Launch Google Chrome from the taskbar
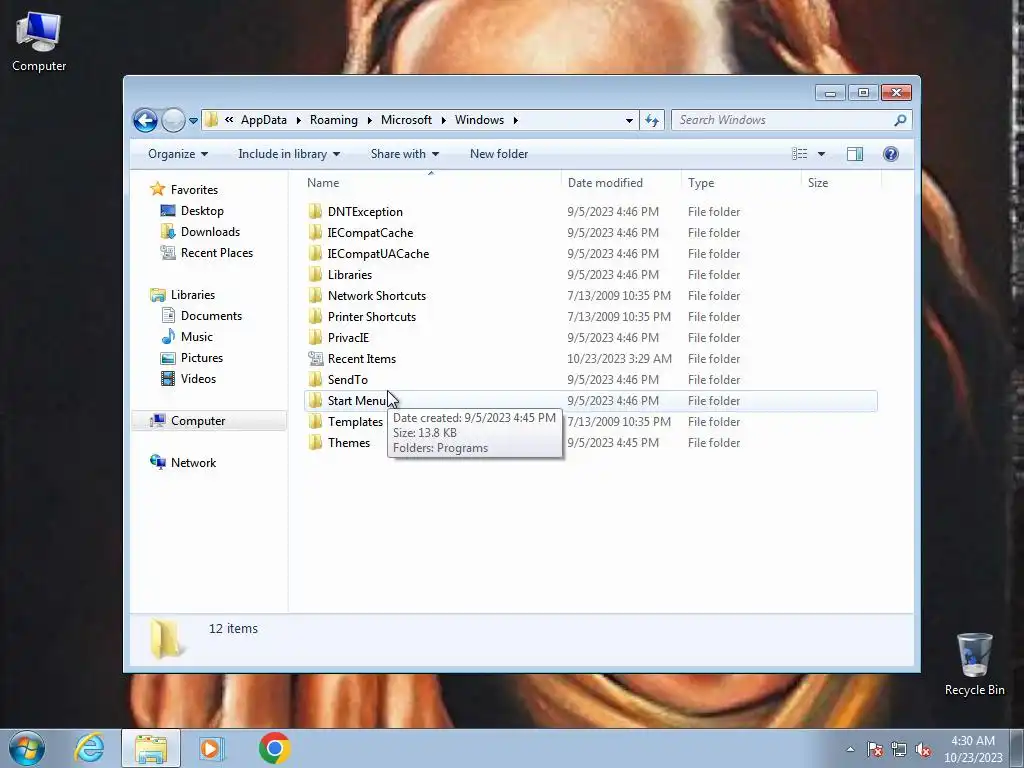This screenshot has width=1024, height=768. pos(274,748)
